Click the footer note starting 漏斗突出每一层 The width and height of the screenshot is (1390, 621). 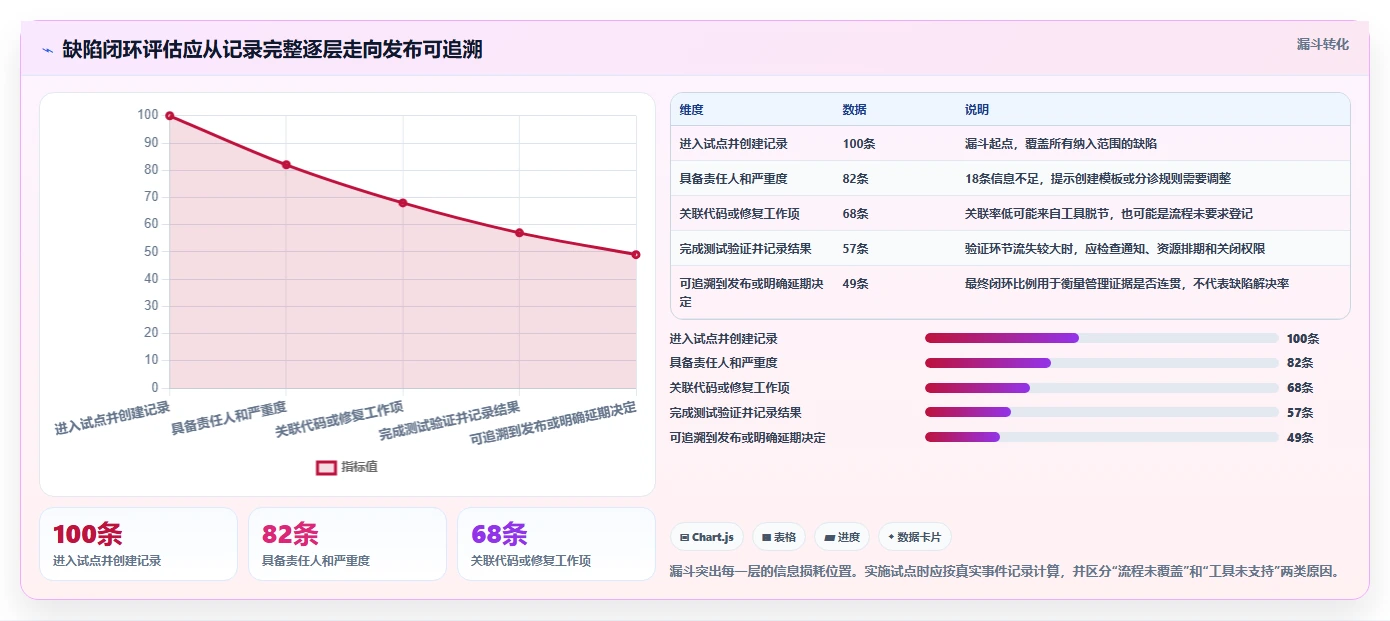pos(1004,572)
